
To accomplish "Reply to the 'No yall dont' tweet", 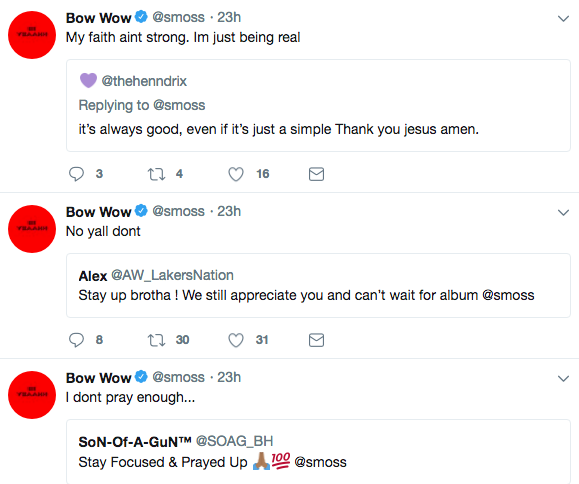I will 76,340.
